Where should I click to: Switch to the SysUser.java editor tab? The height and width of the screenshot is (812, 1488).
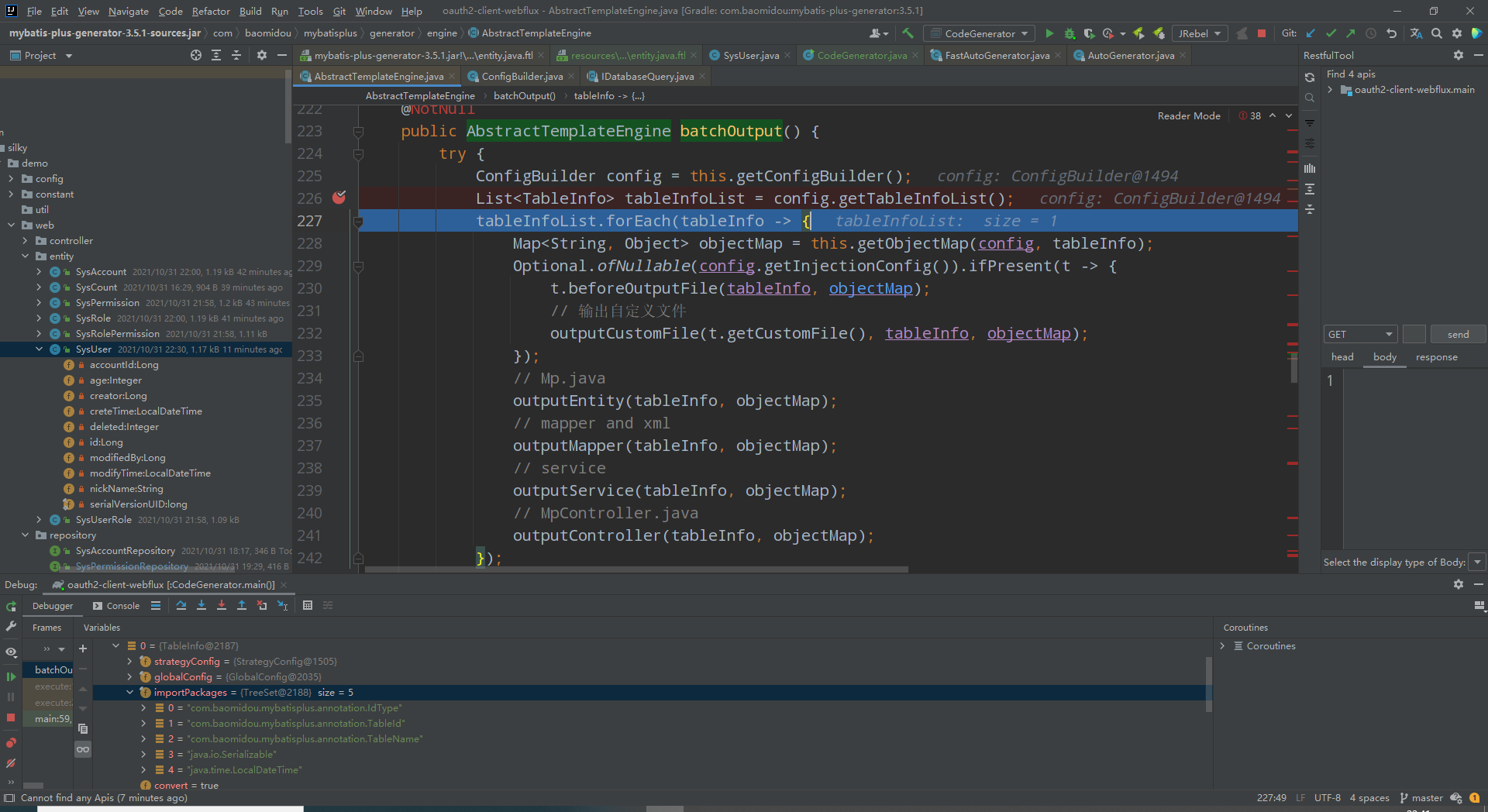[x=750, y=55]
